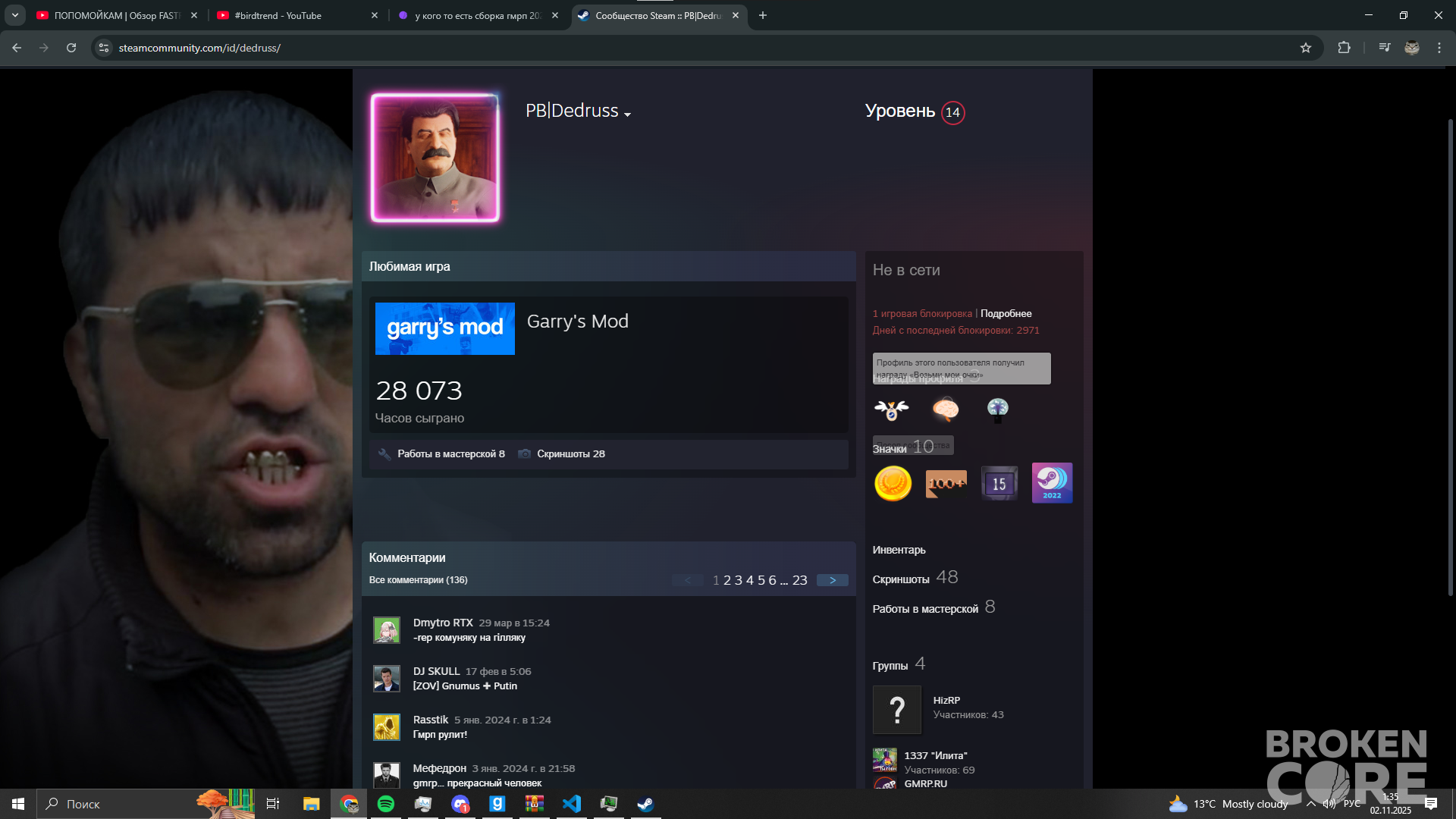Click the profile avatar image
Viewport: 1456px width, 819px height.
pyautogui.click(x=435, y=158)
